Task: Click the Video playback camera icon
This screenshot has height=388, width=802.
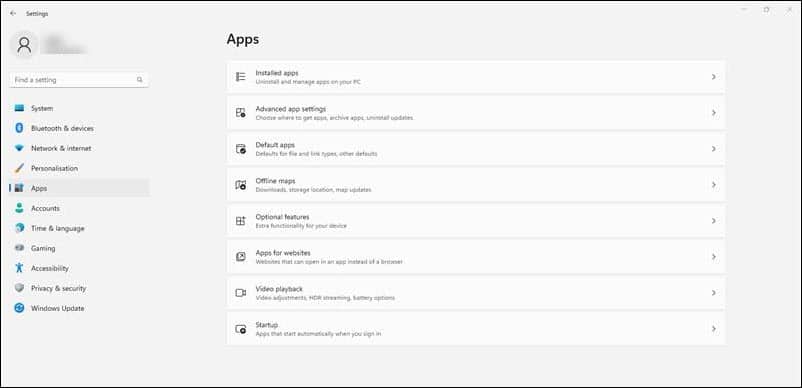Action: click(x=240, y=293)
